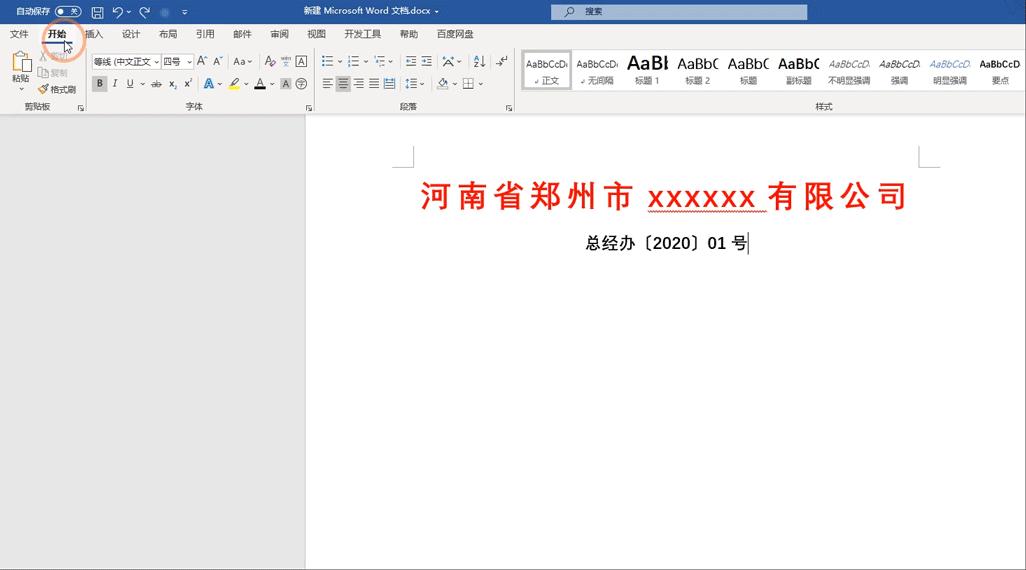Open the 百度网盘 tab
Image resolution: width=1026 pixels, height=570 pixels.
(x=455, y=34)
